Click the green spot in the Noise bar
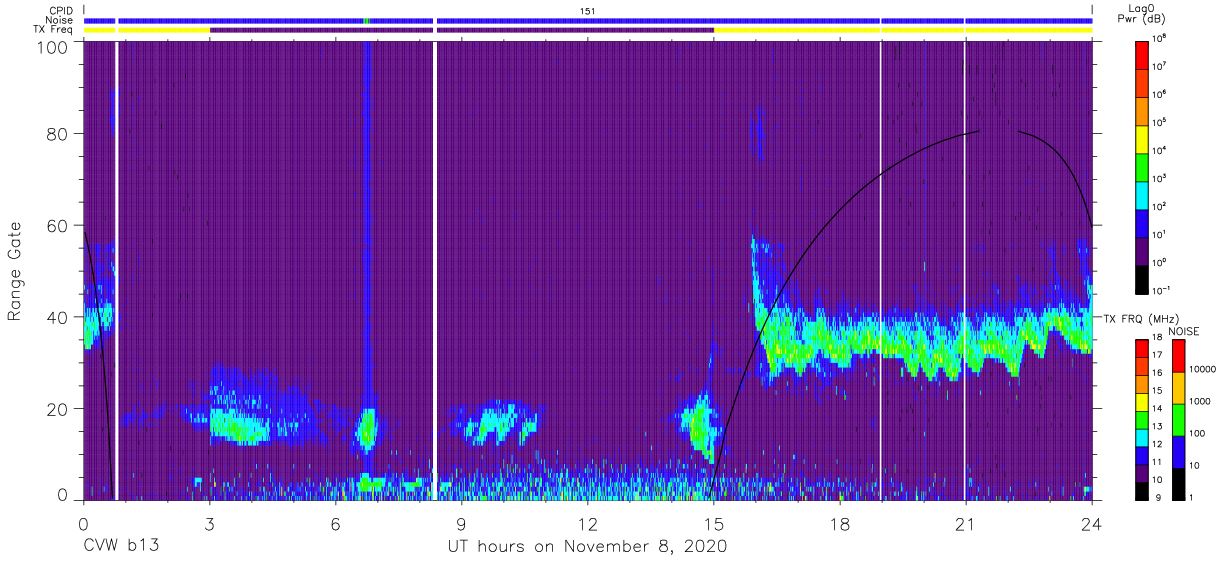This screenshot has width=1228, height=567. pyautogui.click(x=366, y=20)
